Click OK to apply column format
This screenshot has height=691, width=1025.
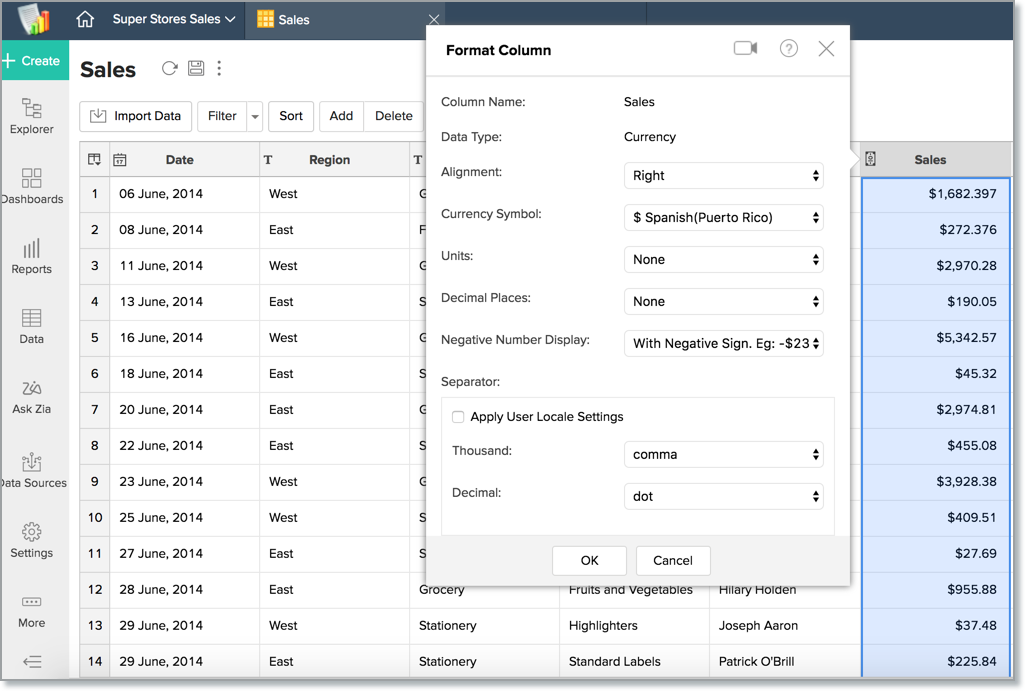coord(589,561)
